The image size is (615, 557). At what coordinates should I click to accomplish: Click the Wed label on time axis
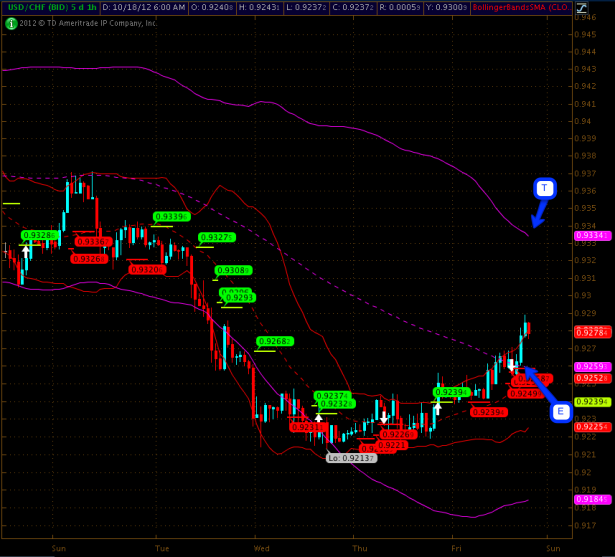262,548
